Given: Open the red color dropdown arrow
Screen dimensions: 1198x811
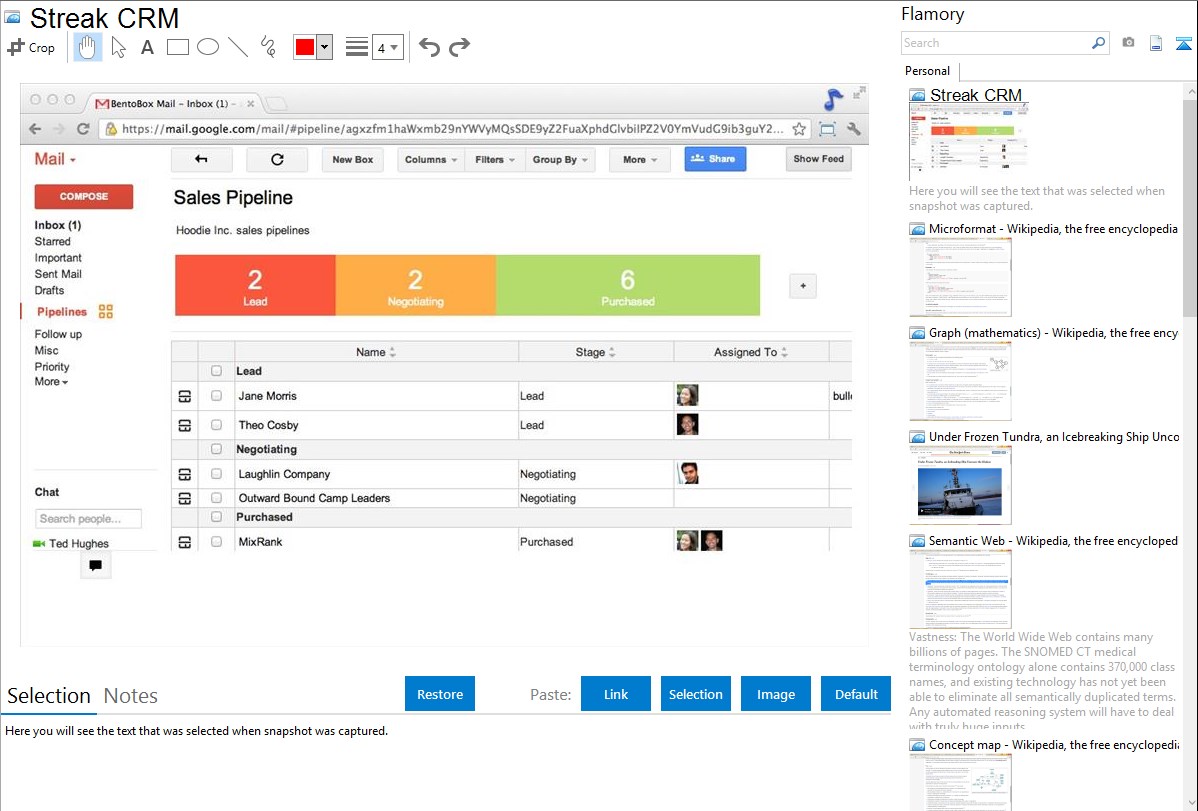Looking at the screenshot, I should pyautogui.click(x=324, y=47).
